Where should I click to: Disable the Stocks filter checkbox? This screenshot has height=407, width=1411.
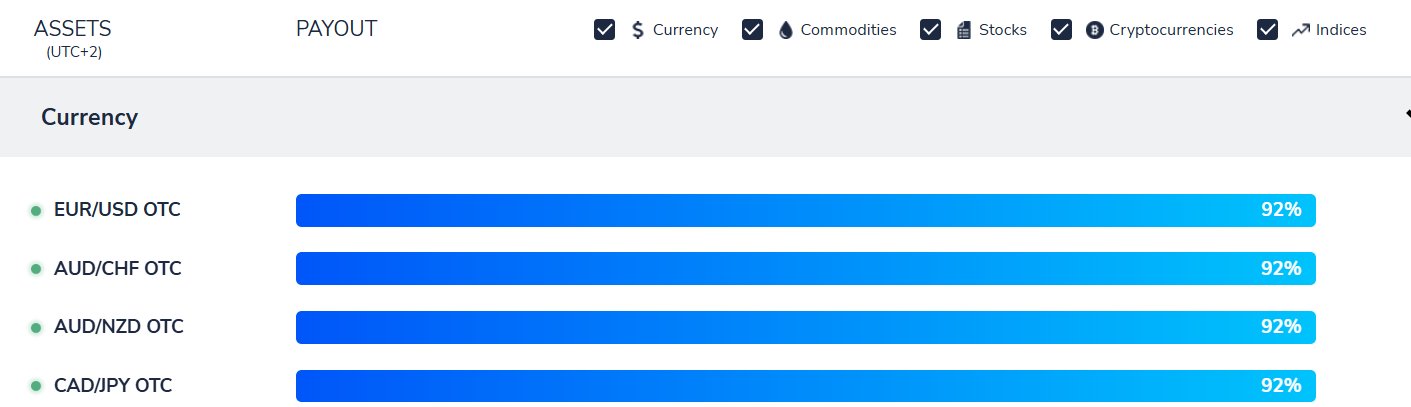coord(931,30)
